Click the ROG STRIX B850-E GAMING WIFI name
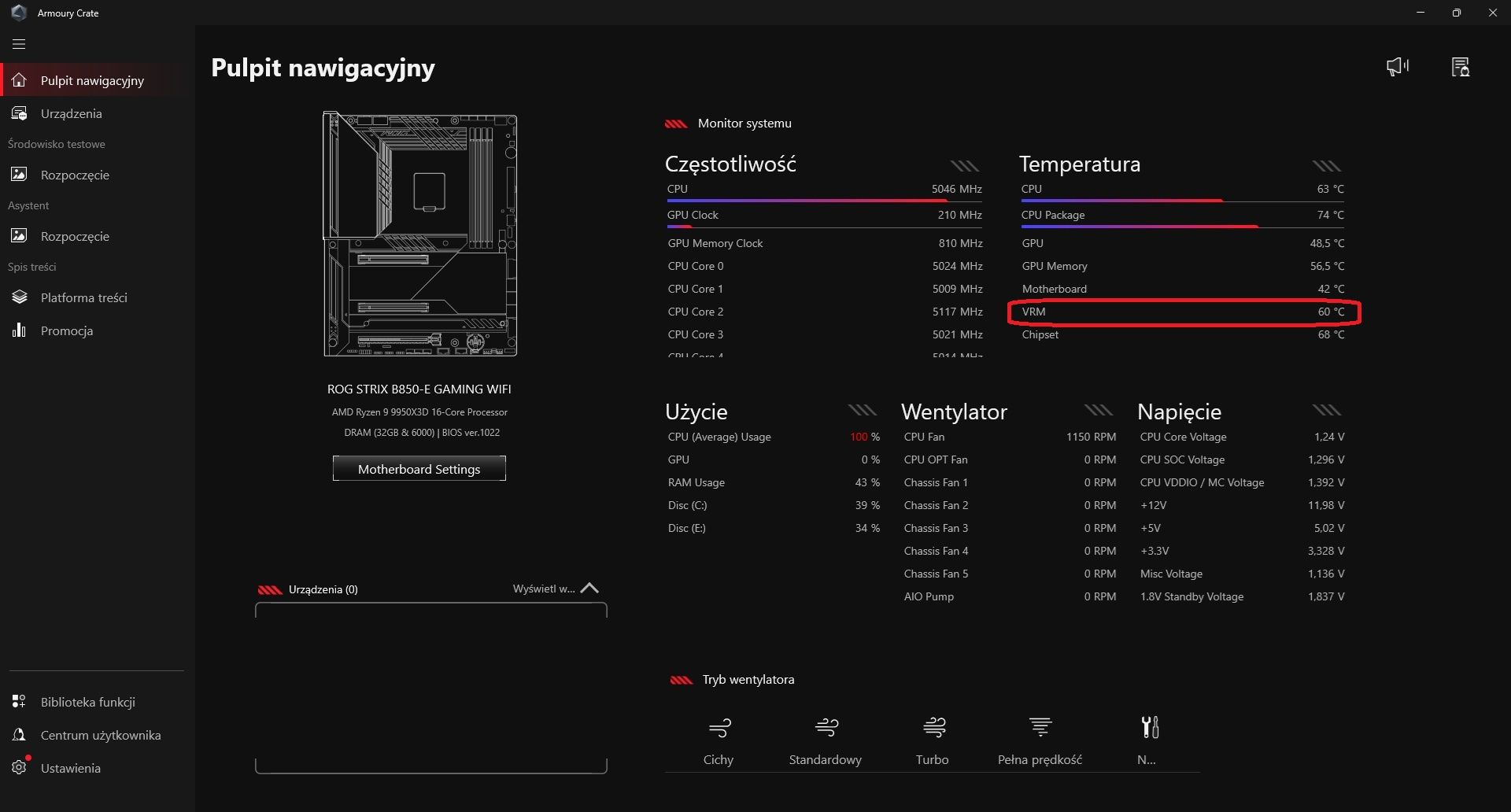This screenshot has width=1511, height=812. pos(419,389)
